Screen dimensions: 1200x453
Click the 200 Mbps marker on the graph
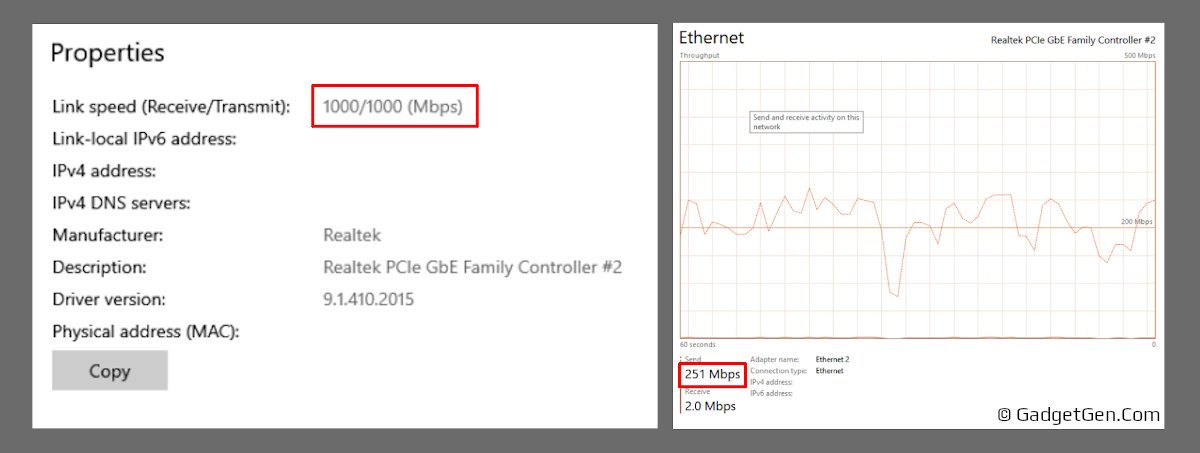point(1135,221)
